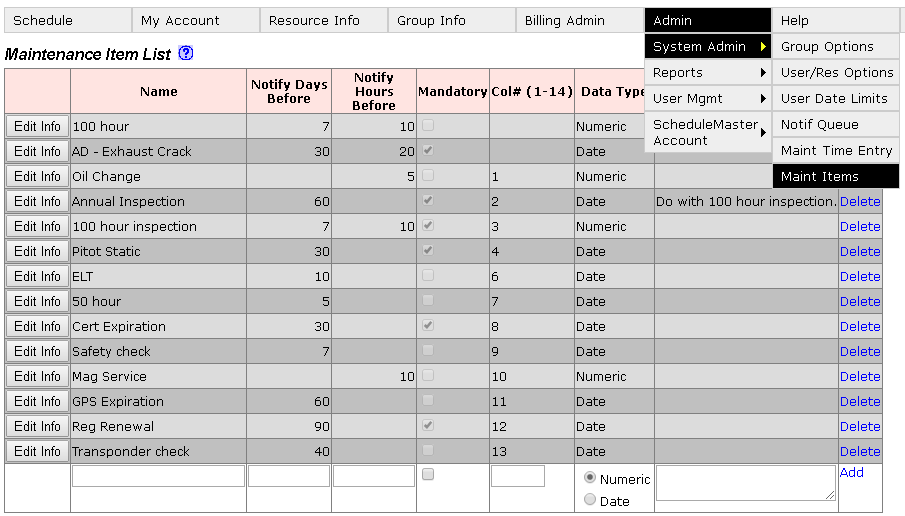Toggle Mandatory checkbox for 50 hour row
Image resolution: width=905 pixels, height=516 pixels.
point(428,300)
